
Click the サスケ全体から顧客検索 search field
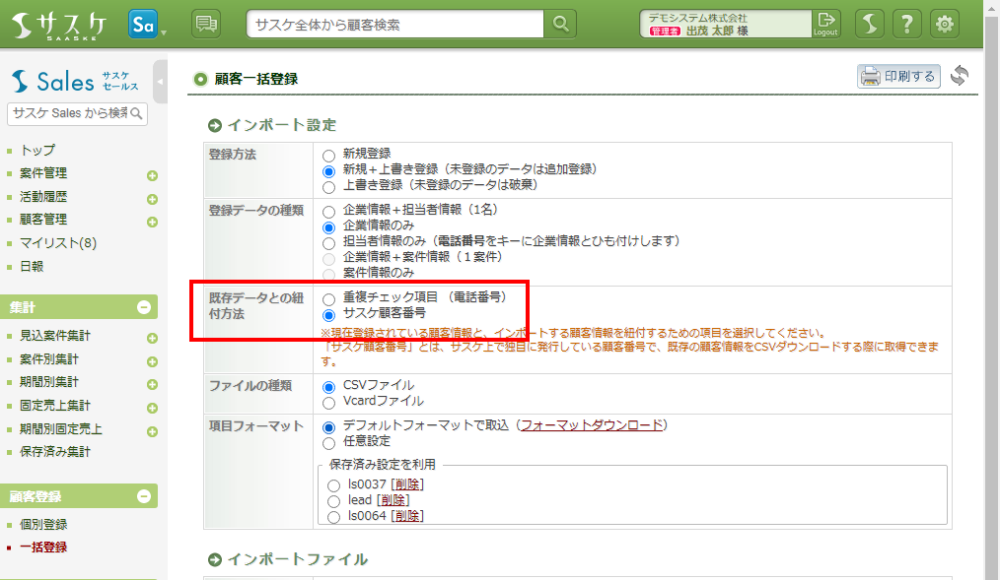tap(396, 24)
